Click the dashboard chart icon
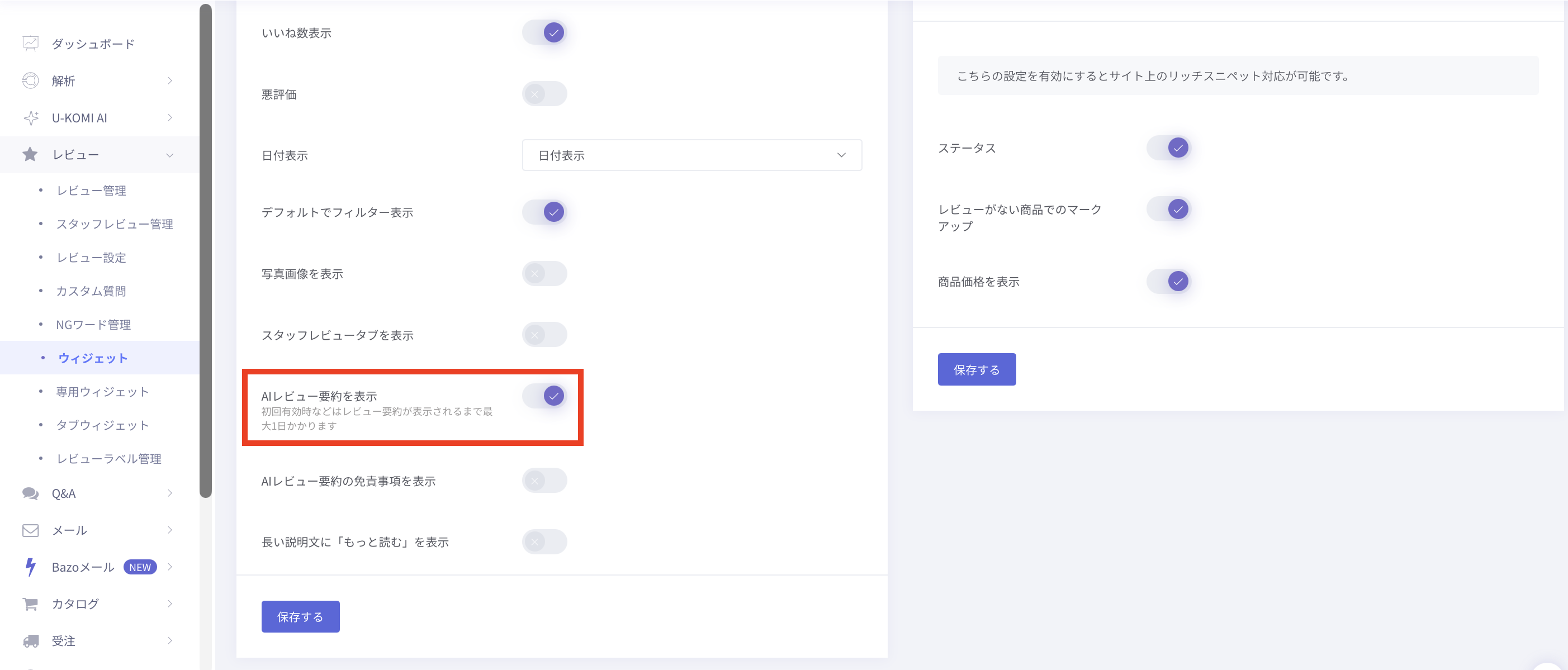Screen dimensions: 1568x670 [30, 44]
